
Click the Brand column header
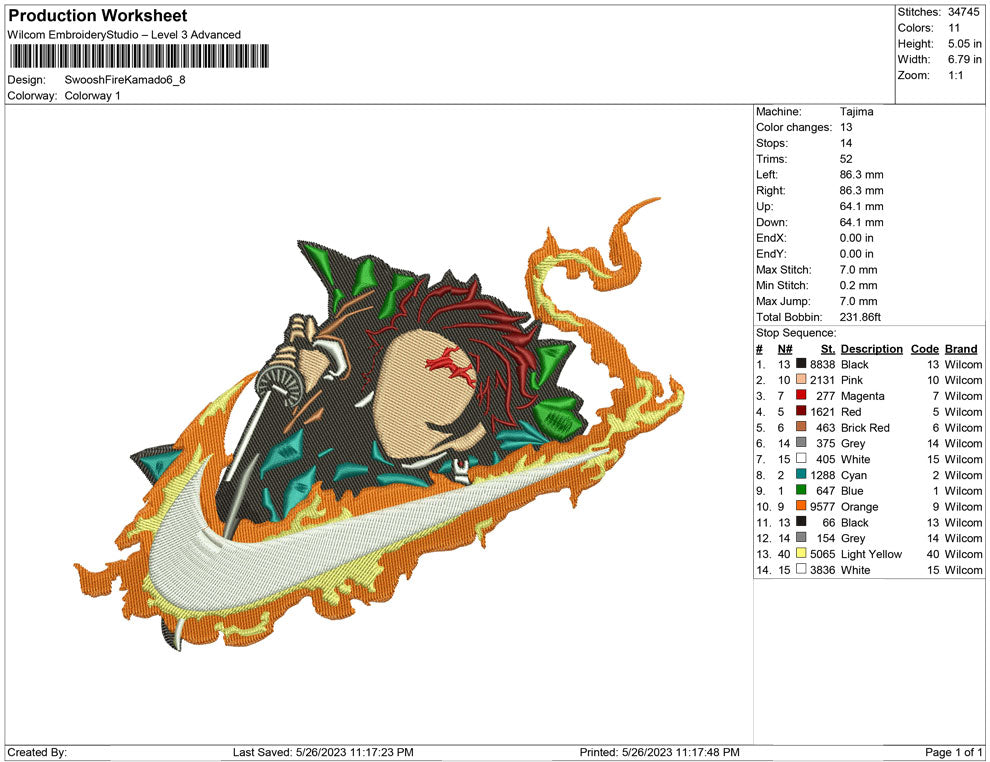click(961, 349)
